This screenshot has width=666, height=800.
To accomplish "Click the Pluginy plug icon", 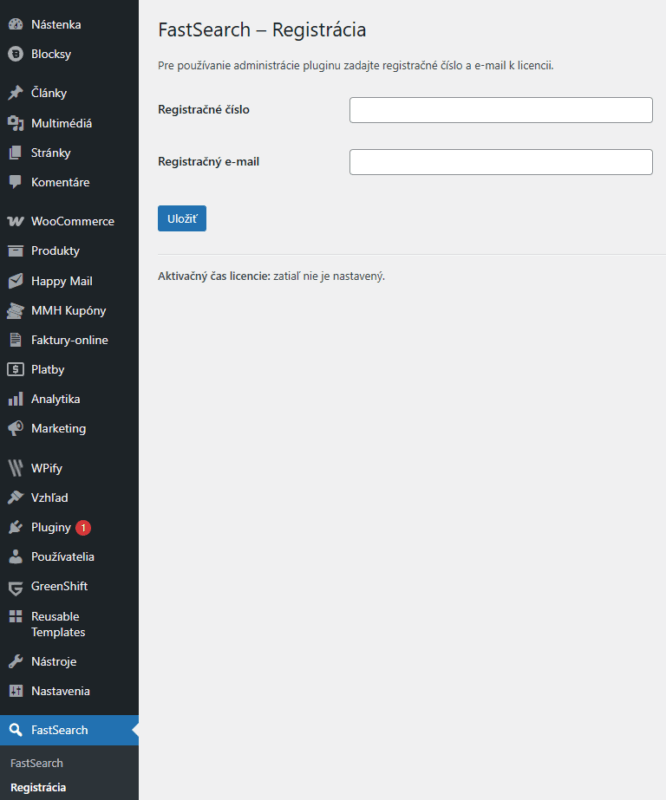I will pos(16,527).
